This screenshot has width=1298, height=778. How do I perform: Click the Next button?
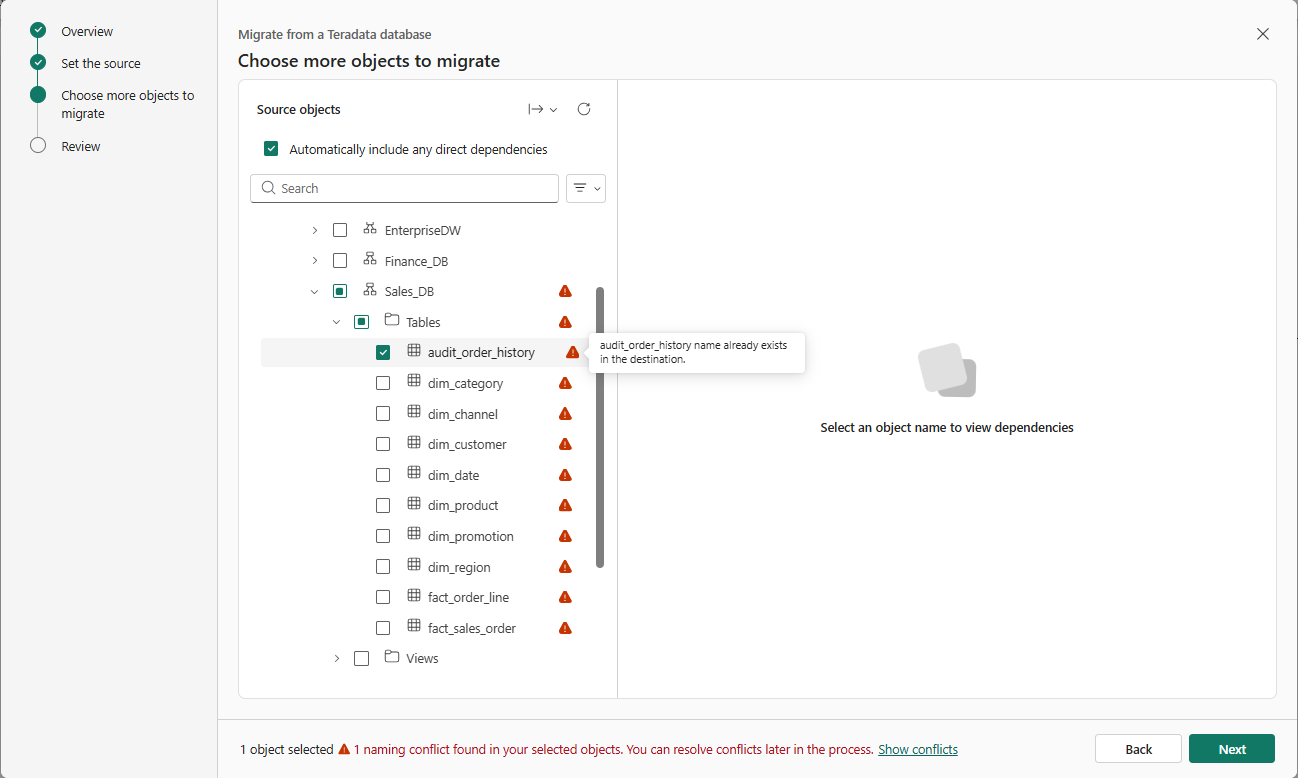(x=1232, y=749)
